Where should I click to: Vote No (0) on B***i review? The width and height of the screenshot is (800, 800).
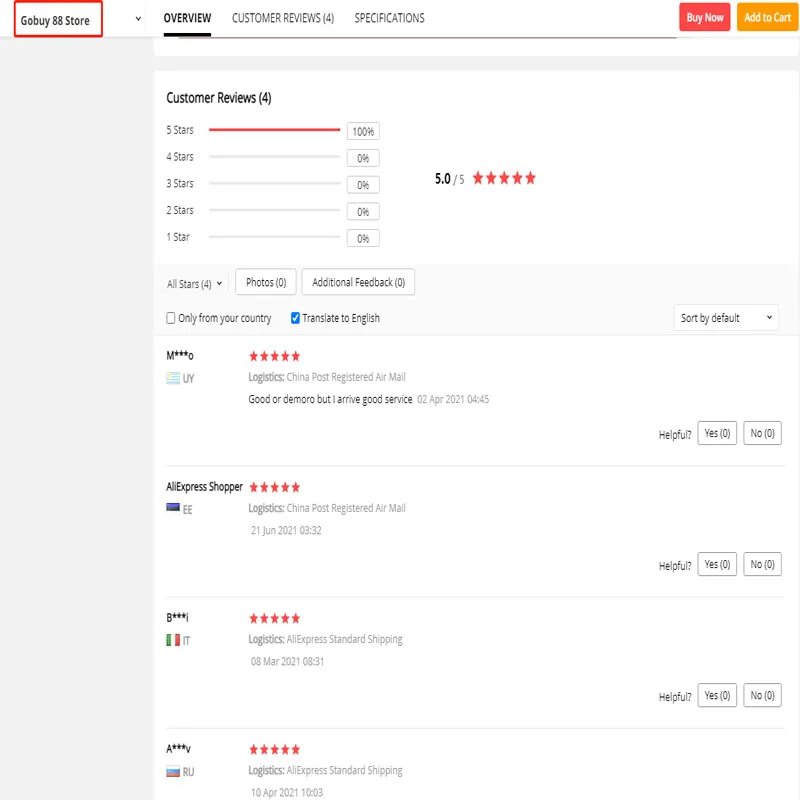[x=762, y=695]
